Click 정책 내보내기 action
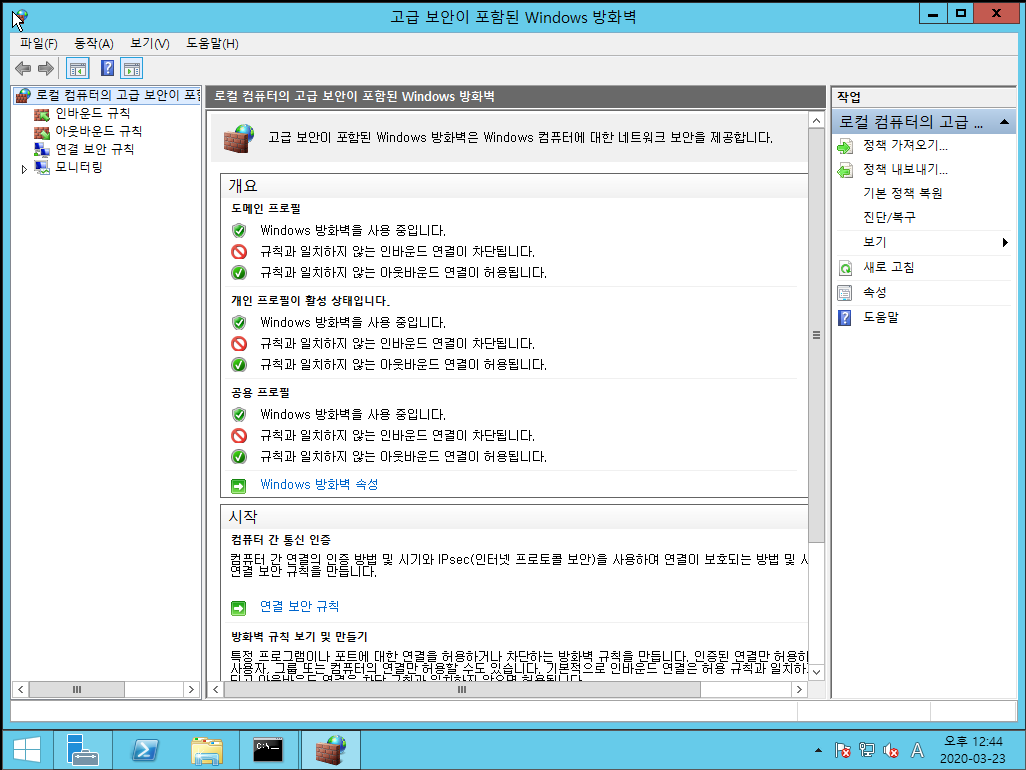 (x=905, y=169)
